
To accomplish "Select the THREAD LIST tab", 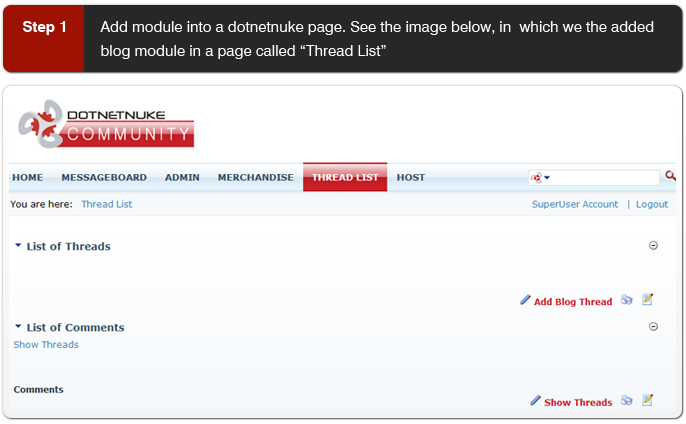I will (345, 177).
